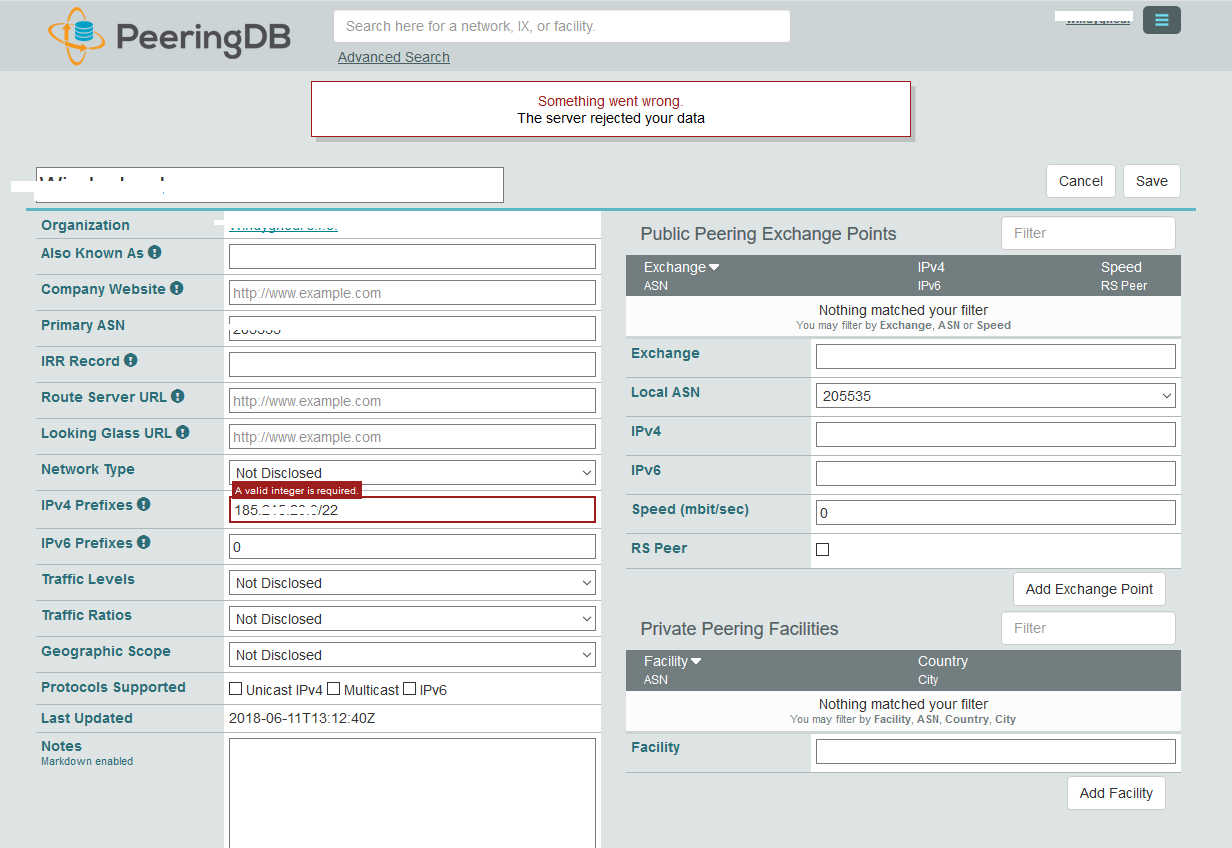Focus the Primary ASN field

point(412,328)
